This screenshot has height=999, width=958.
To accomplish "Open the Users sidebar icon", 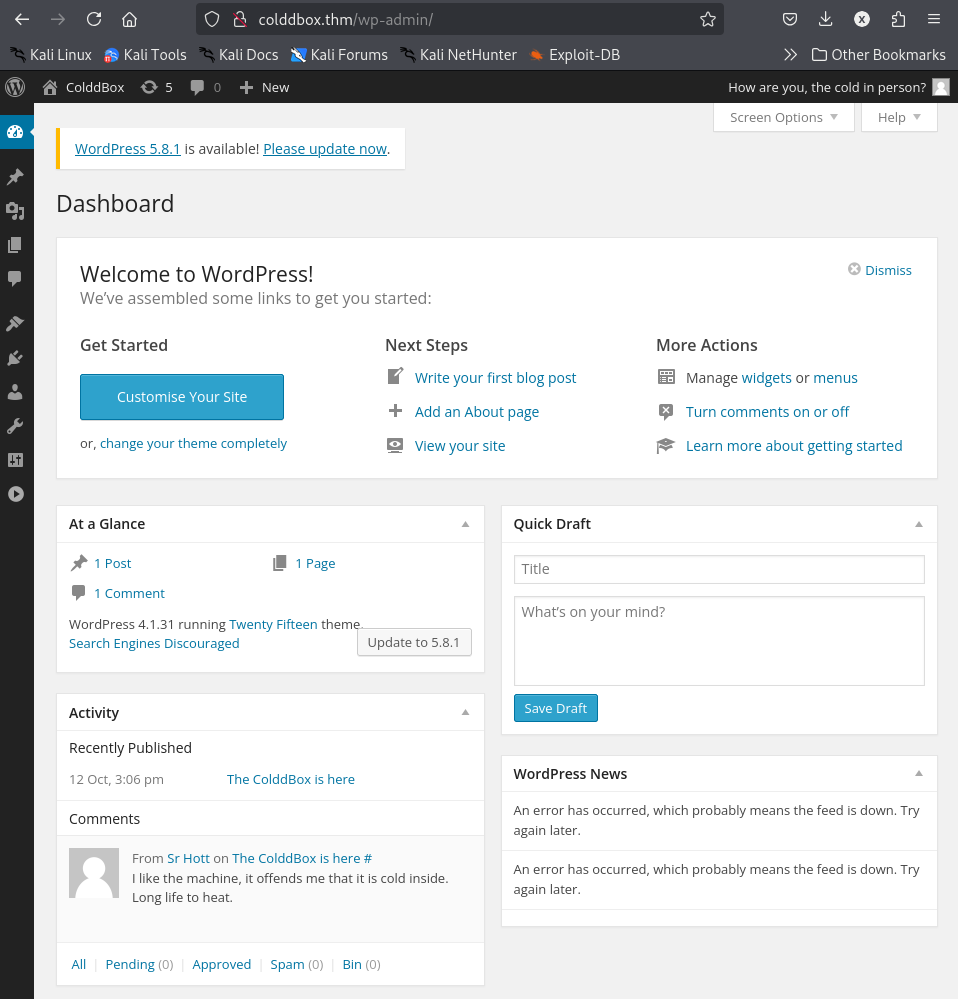I will [15, 392].
